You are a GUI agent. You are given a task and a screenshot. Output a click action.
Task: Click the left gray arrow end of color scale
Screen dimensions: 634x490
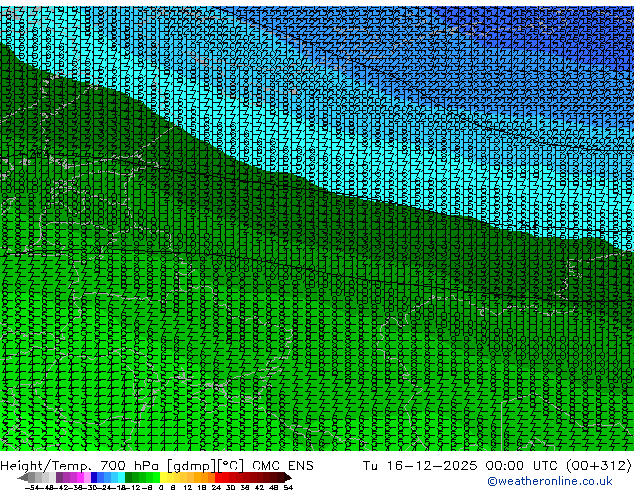pyautogui.click(x=23, y=477)
